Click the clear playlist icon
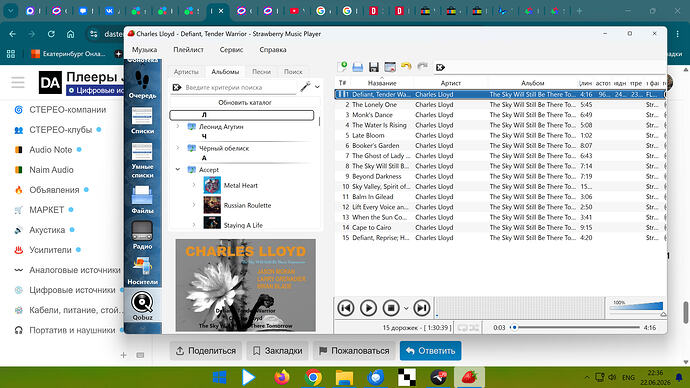 click(390, 67)
